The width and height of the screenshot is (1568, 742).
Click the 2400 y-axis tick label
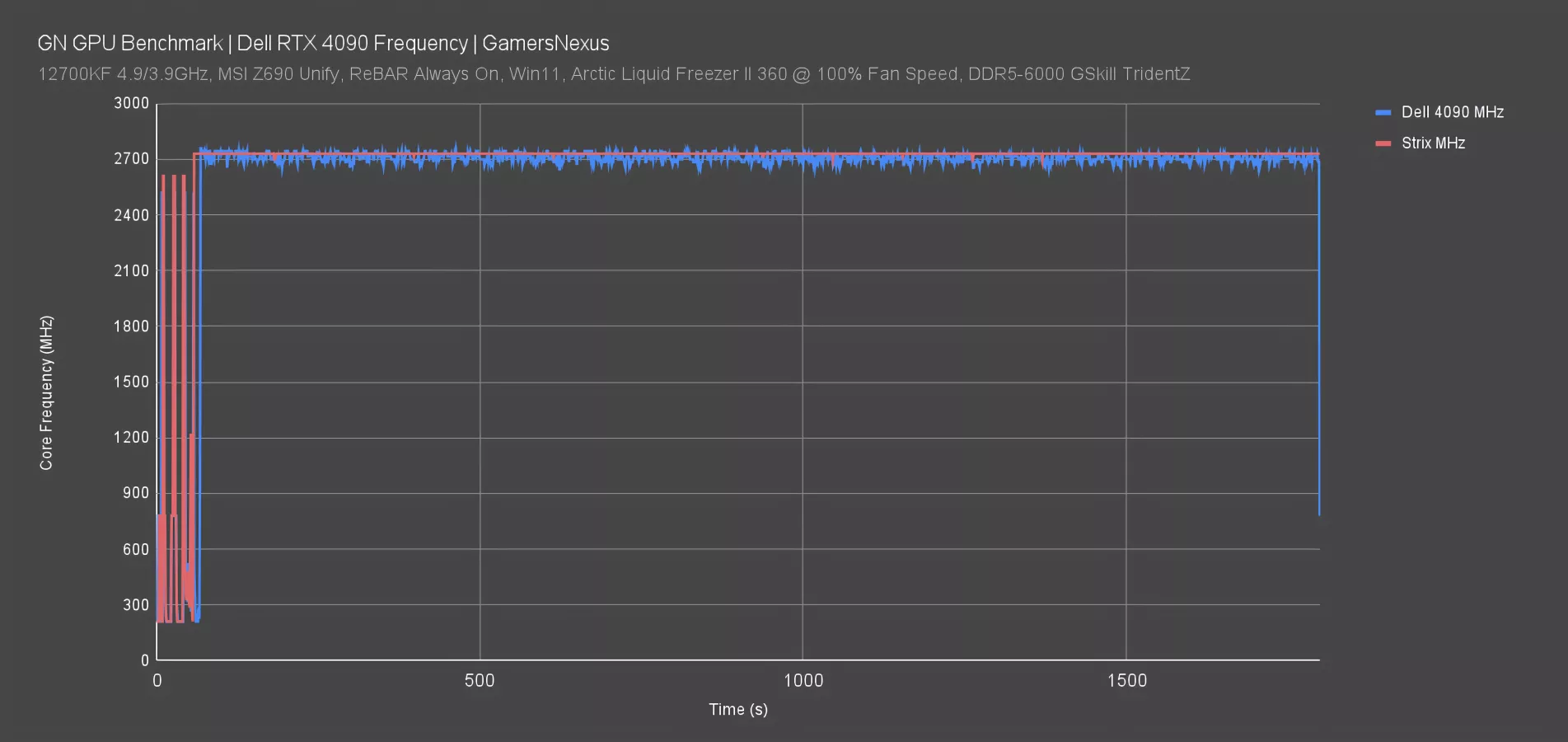131,214
